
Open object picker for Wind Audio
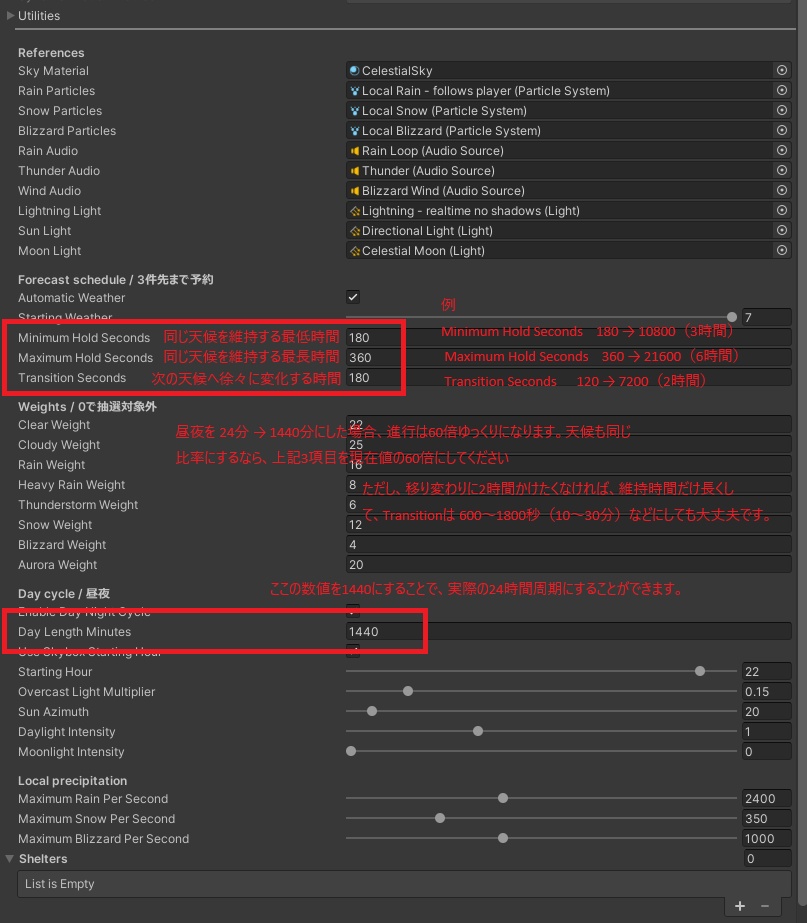[782, 190]
